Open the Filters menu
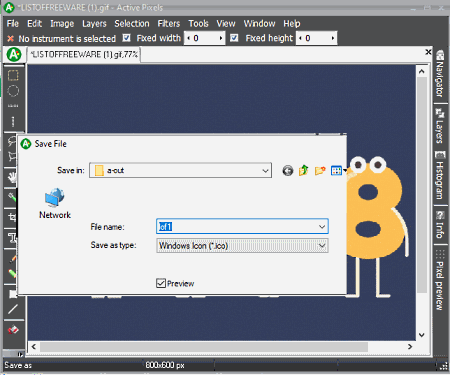The width and height of the screenshot is (450, 375). tap(169, 24)
